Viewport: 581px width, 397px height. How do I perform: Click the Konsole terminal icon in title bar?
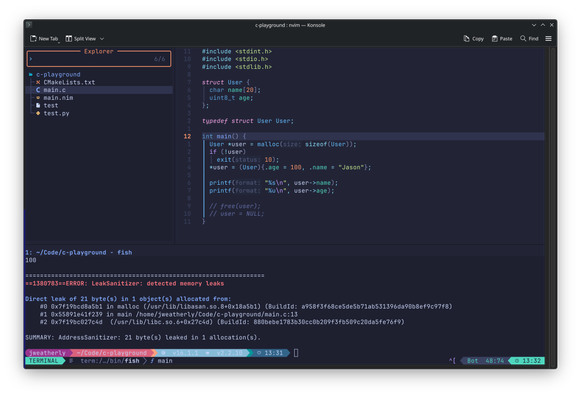pos(29,25)
